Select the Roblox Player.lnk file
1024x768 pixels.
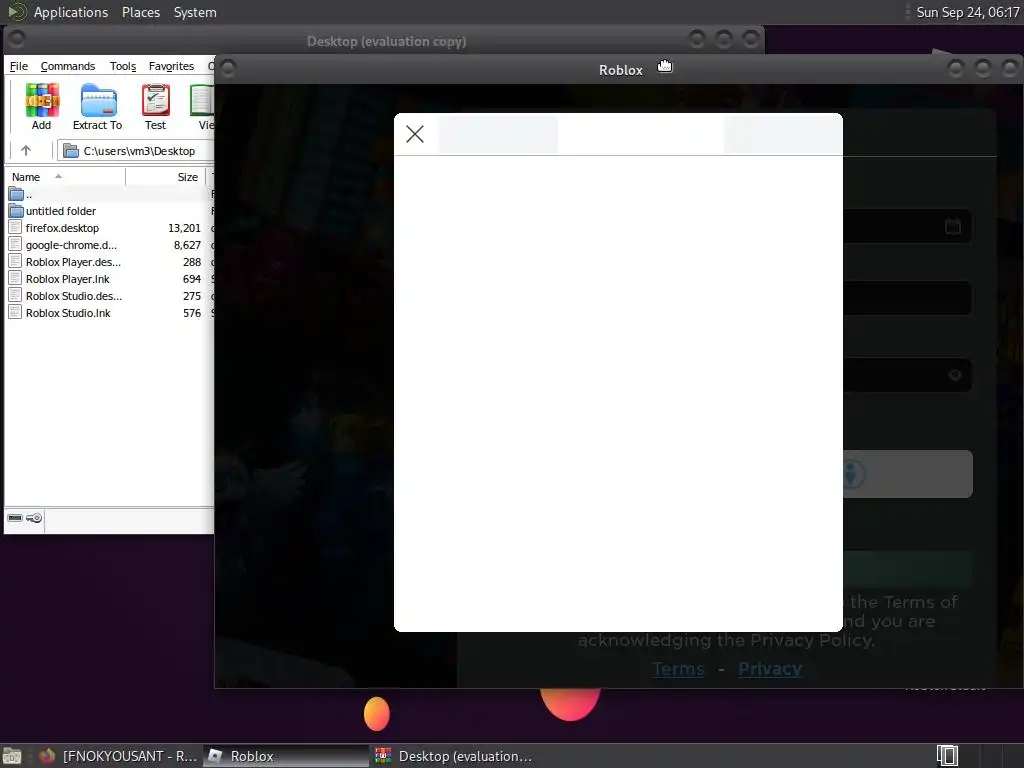point(110,279)
